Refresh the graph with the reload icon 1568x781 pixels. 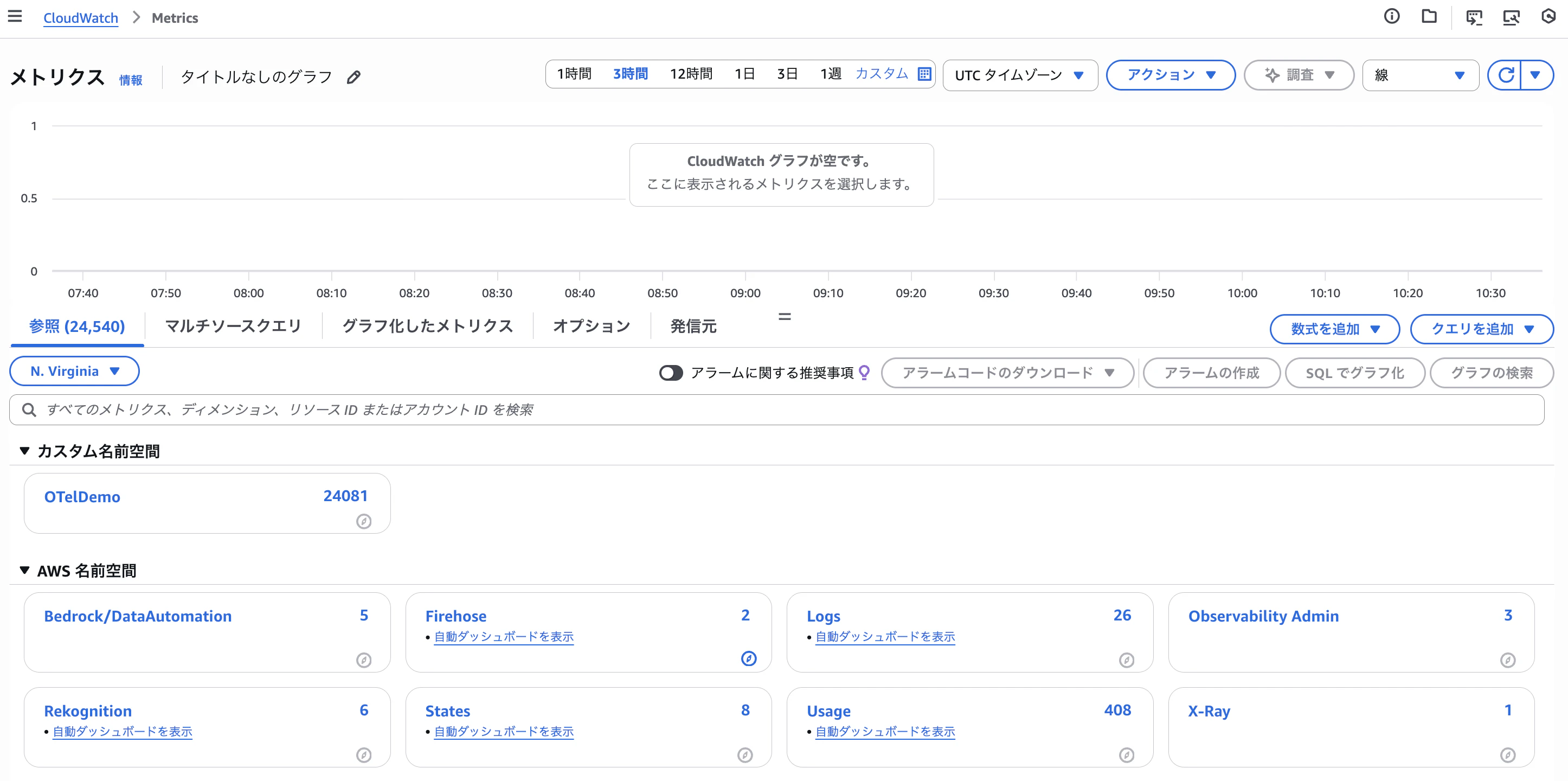click(1505, 75)
